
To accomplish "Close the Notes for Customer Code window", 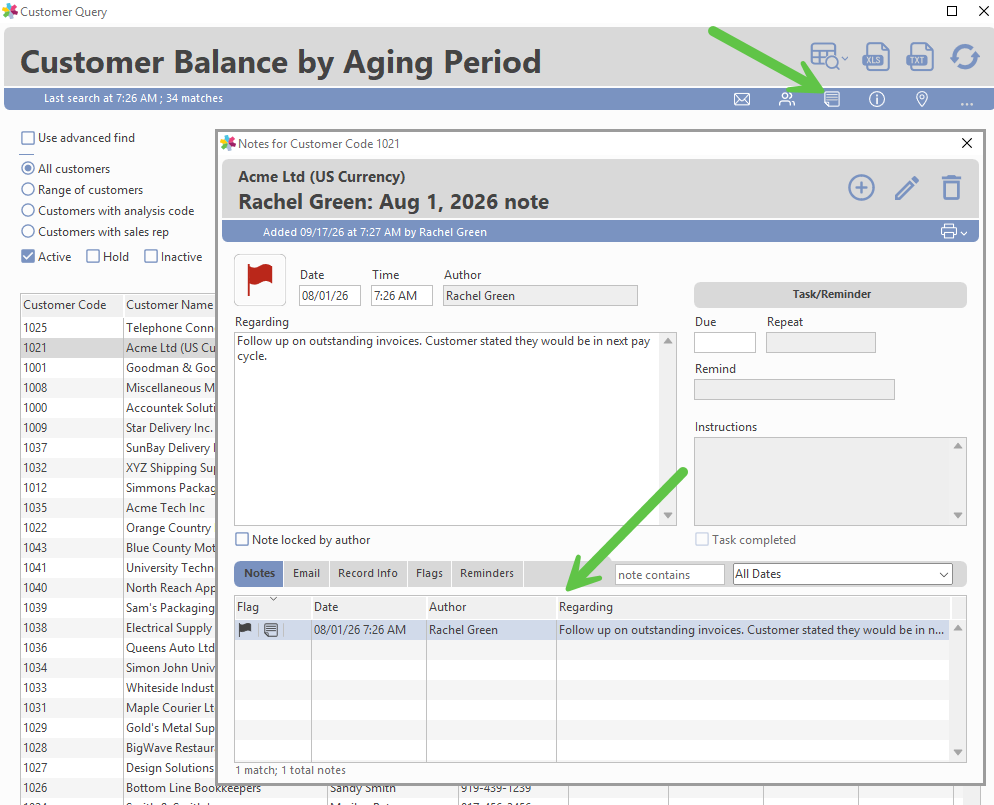I will point(967,143).
